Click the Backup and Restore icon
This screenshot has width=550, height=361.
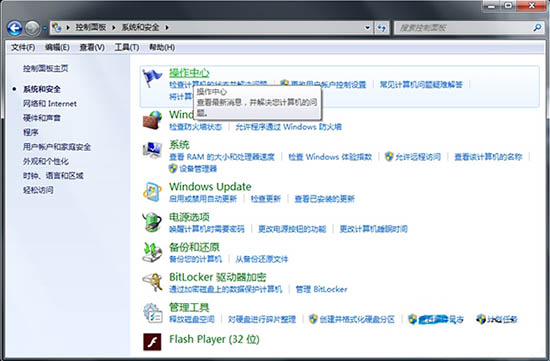tap(152, 252)
